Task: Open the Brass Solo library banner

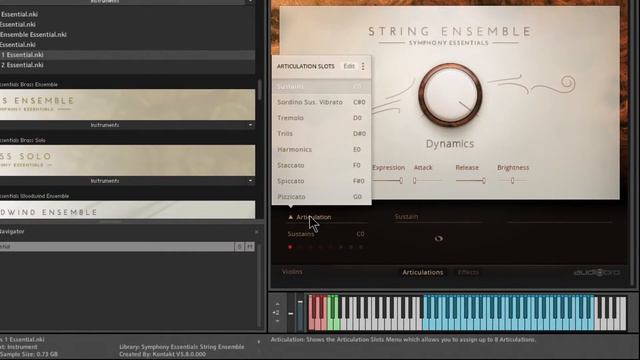Action: [x=127, y=160]
